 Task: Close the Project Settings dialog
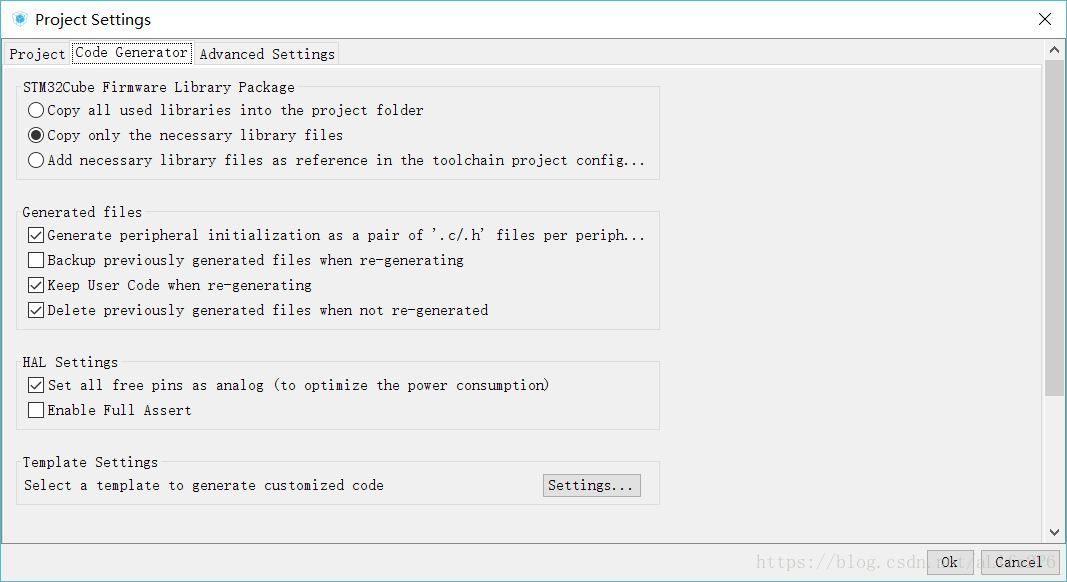(x=1045, y=19)
